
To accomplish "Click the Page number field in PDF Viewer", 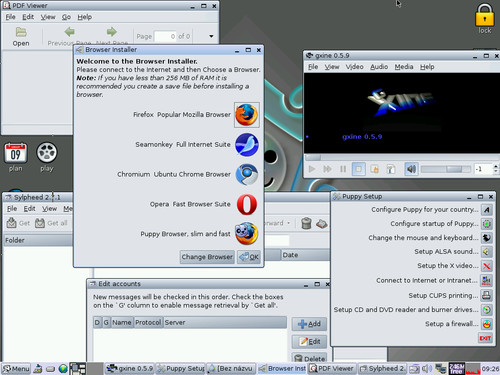I will (166, 36).
